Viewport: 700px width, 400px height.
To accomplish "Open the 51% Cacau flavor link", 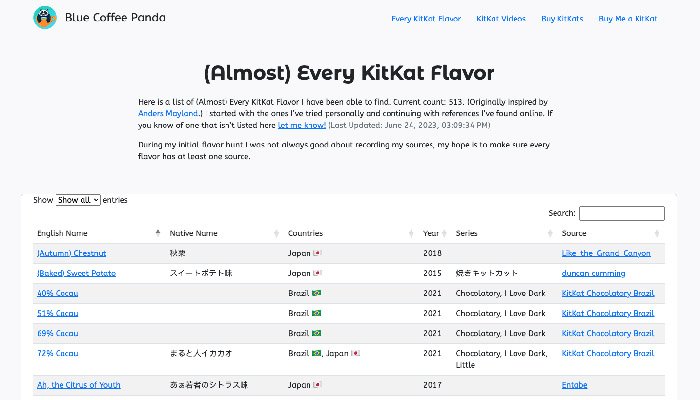I will 58,313.
